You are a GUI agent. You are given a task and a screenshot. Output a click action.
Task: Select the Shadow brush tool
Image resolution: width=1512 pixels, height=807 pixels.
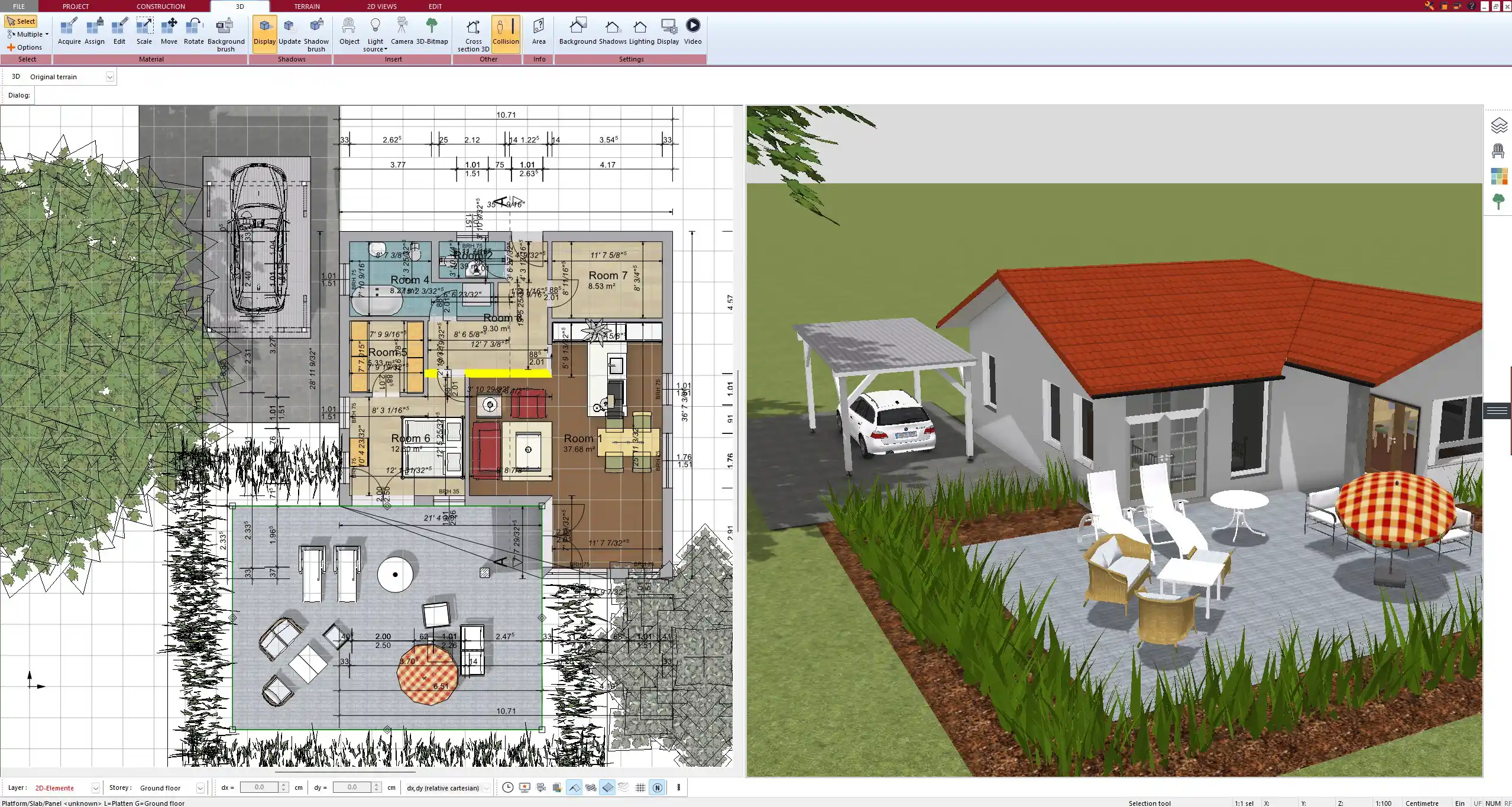[316, 35]
